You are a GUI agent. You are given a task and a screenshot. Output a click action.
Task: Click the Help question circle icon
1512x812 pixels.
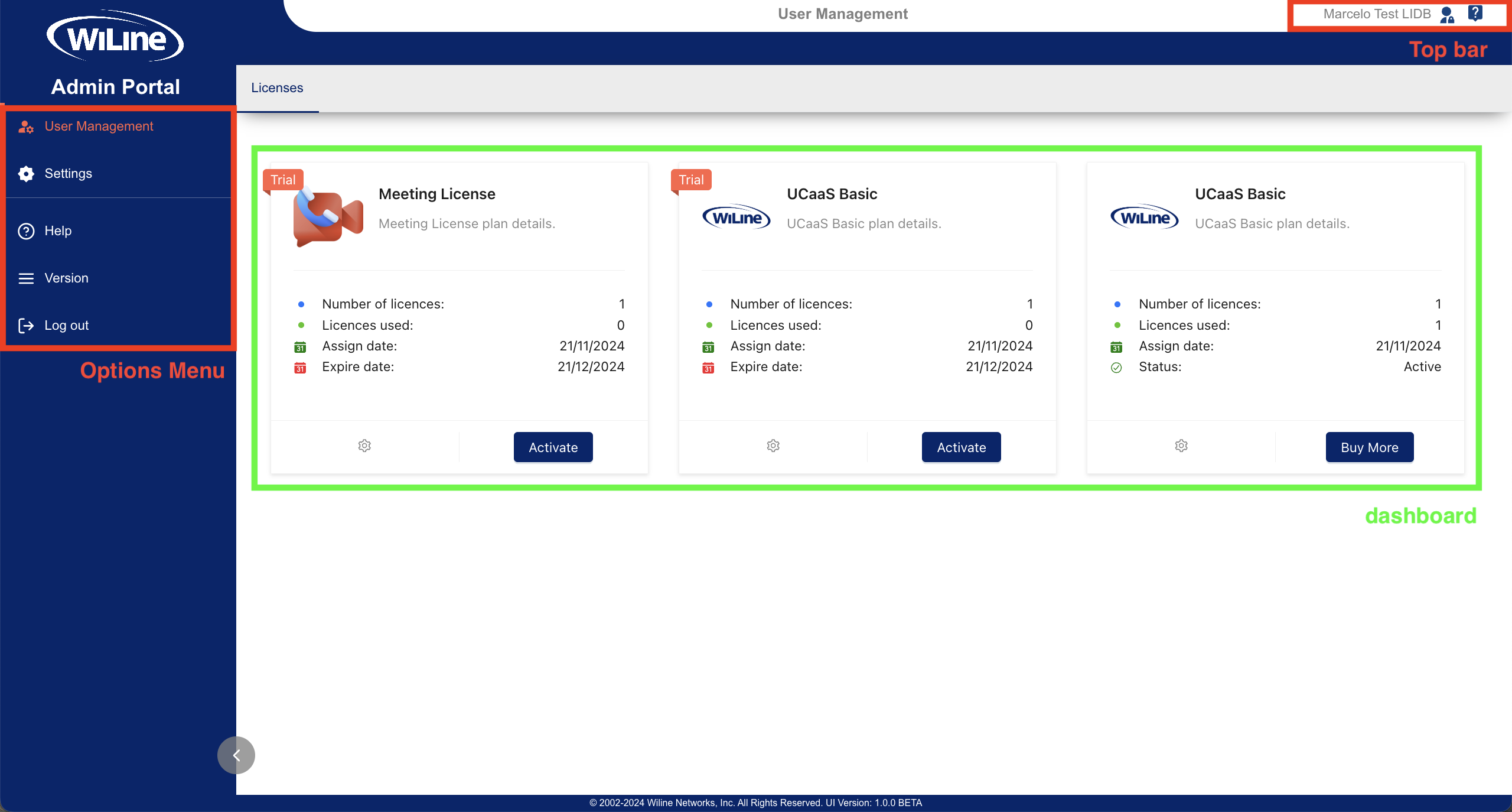coord(26,231)
